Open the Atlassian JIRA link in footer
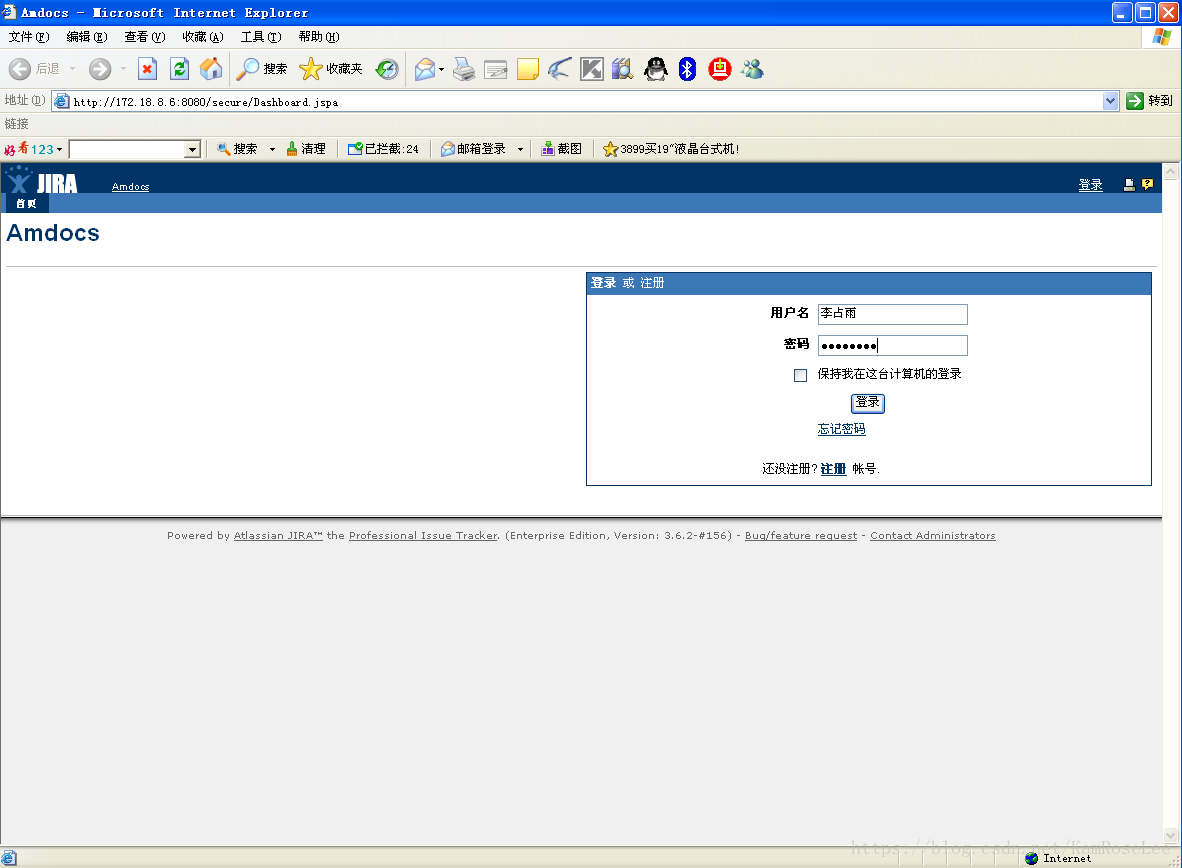Image resolution: width=1182 pixels, height=868 pixels. [278, 535]
